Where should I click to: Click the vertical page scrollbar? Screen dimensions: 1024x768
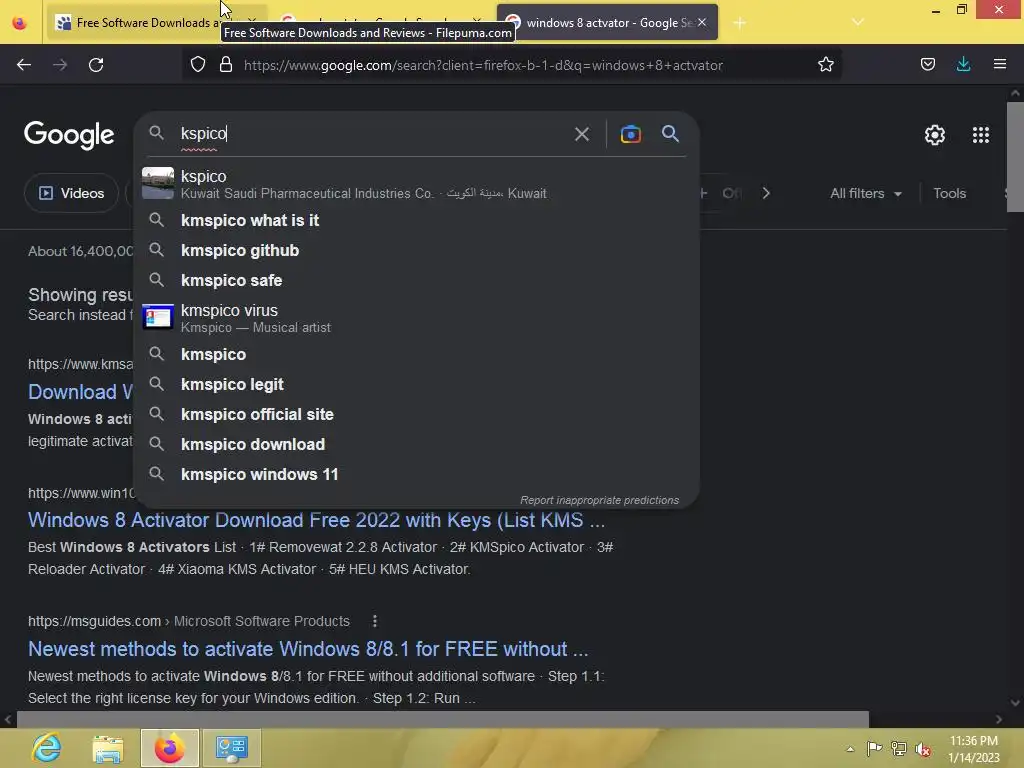(1015, 157)
